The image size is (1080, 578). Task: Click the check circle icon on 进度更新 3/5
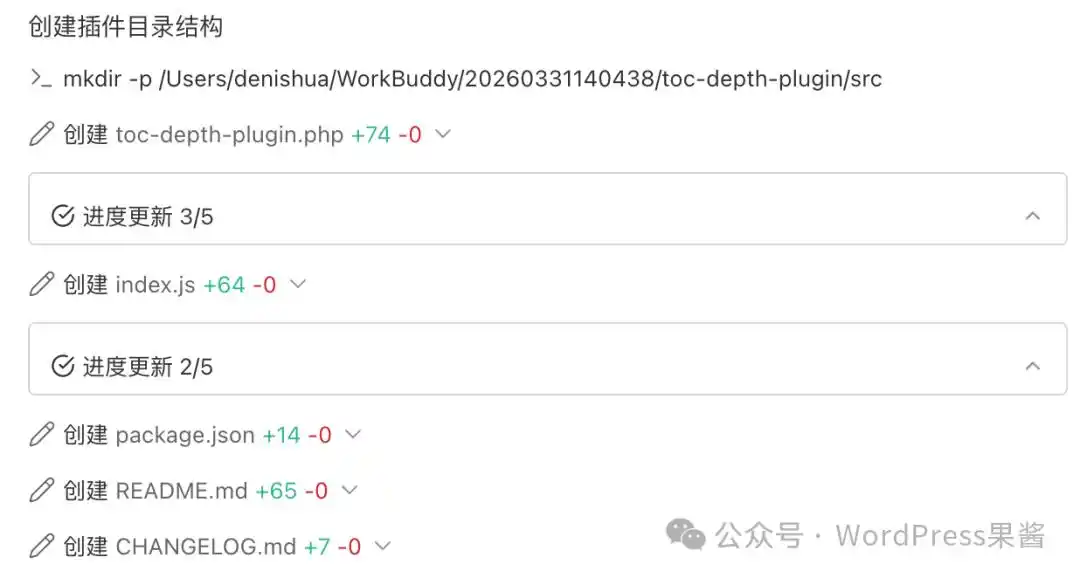tap(62, 213)
